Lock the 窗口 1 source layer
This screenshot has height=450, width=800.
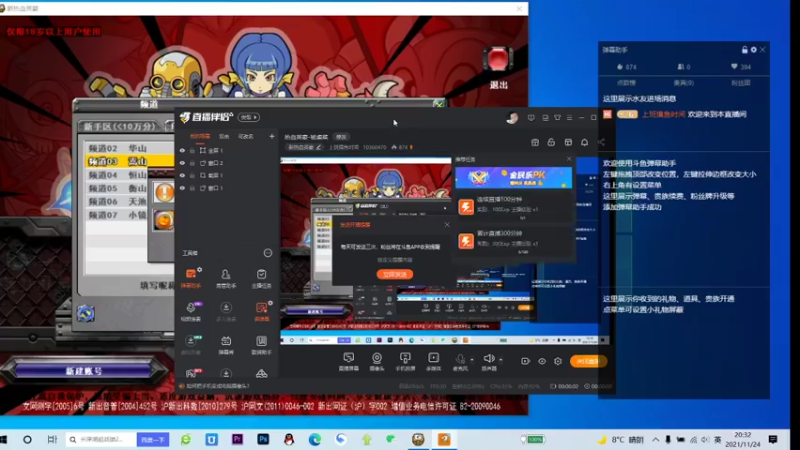192,188
